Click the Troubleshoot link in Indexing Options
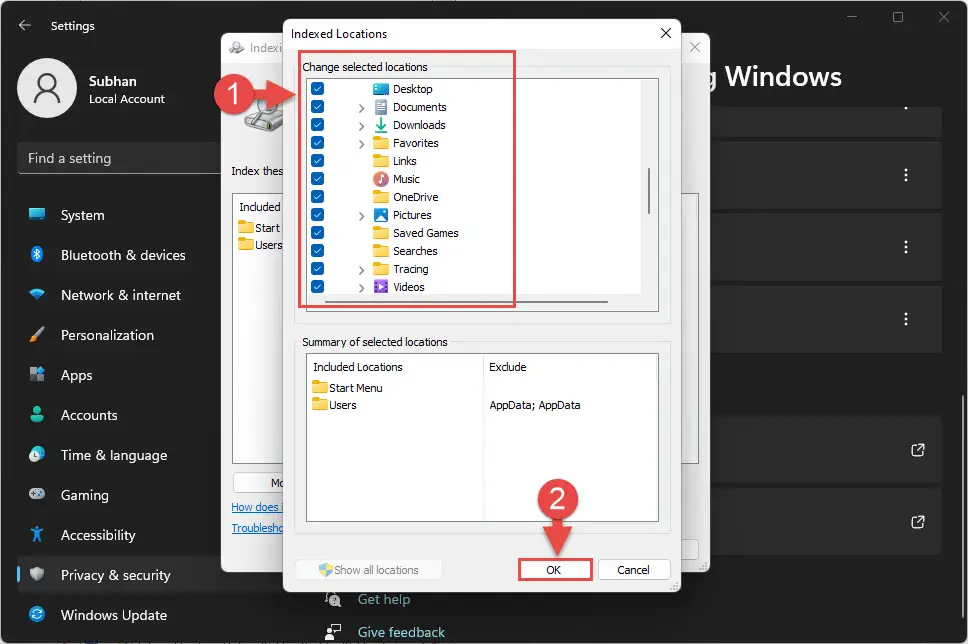The height and width of the screenshot is (644, 968). [257, 528]
